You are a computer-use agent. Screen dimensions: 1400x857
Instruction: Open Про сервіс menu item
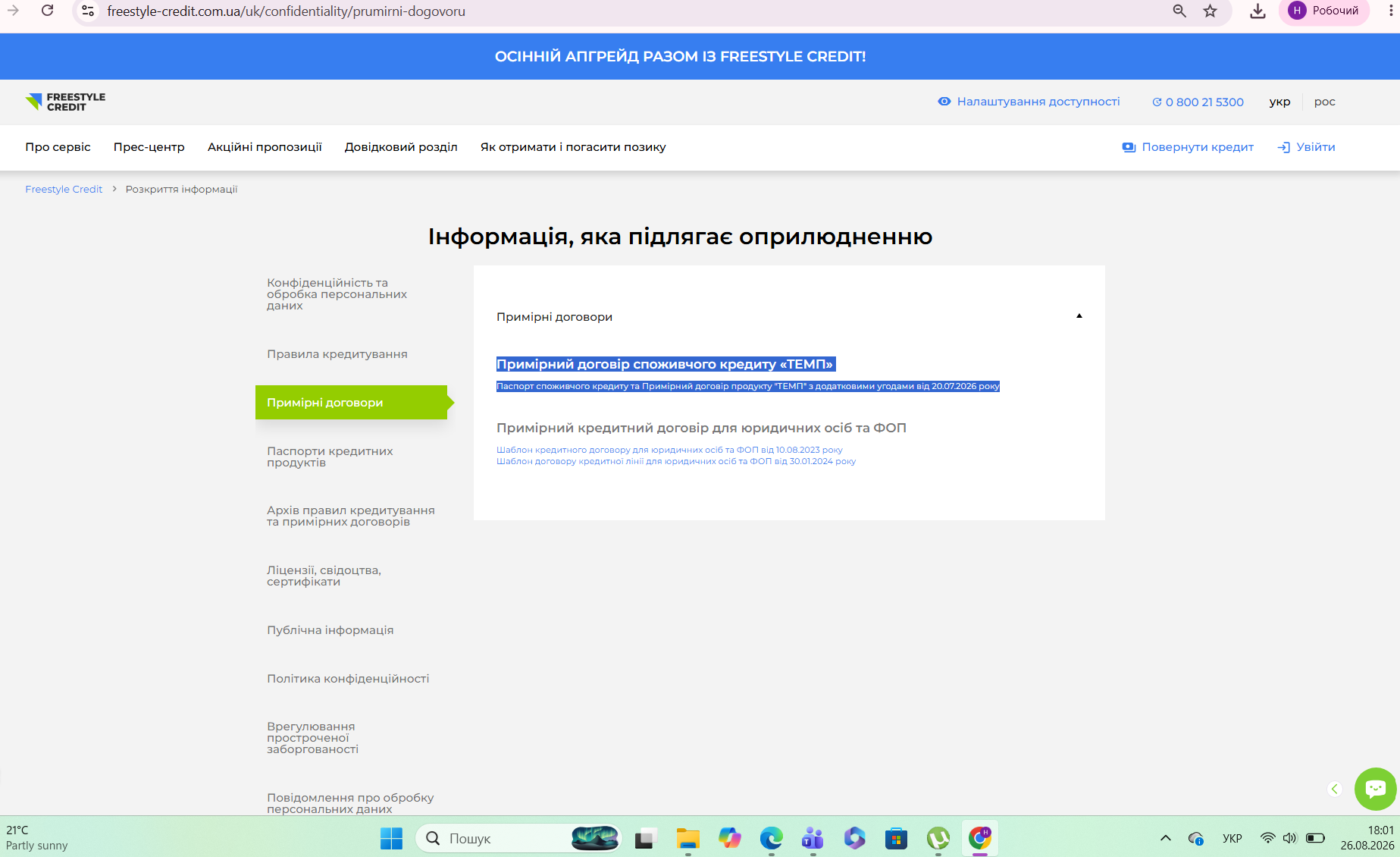(x=58, y=147)
